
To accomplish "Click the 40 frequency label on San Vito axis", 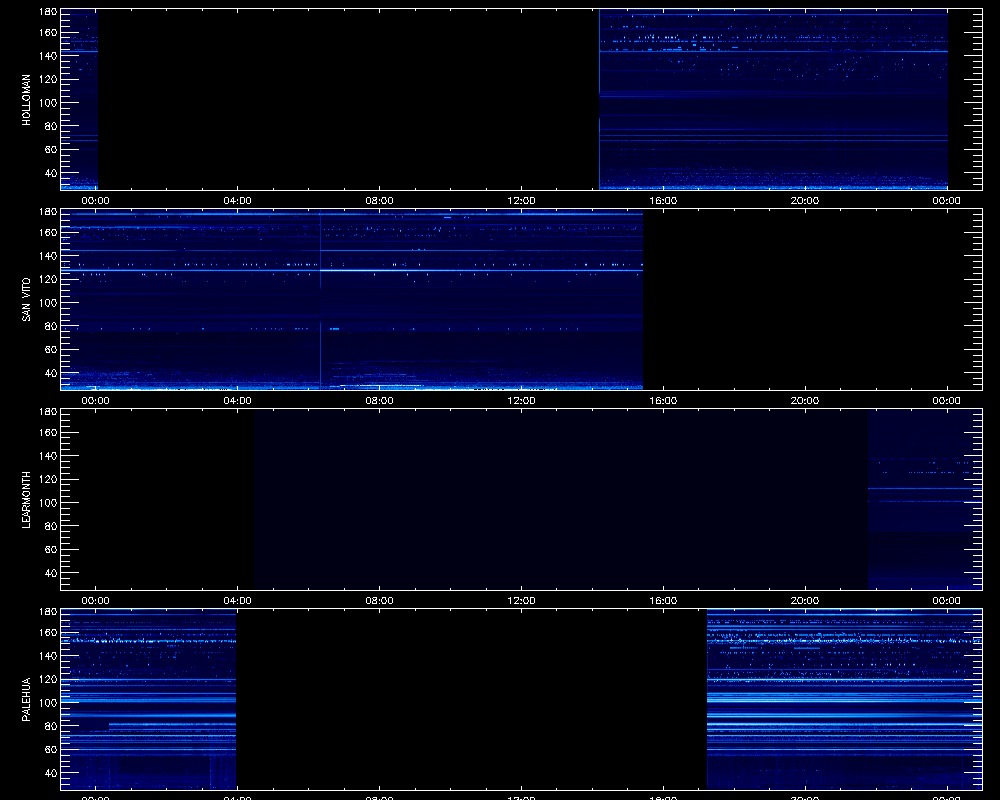I will pos(51,373).
